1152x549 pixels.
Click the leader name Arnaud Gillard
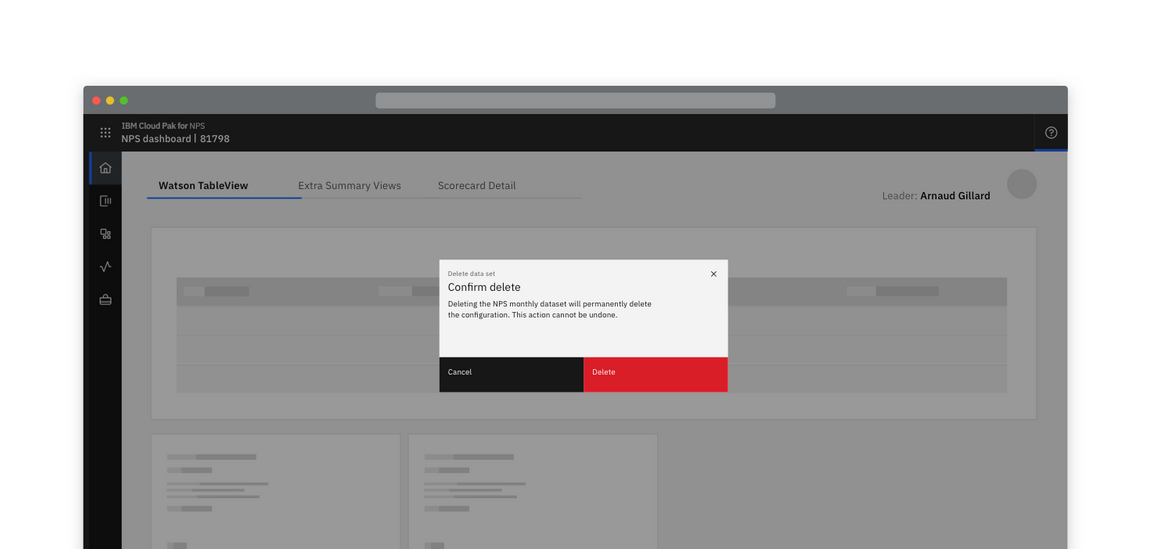(954, 196)
